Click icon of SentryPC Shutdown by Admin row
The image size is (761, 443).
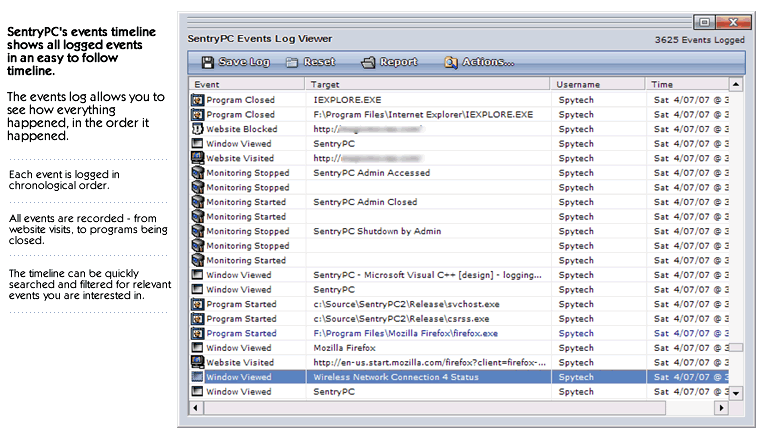197,231
